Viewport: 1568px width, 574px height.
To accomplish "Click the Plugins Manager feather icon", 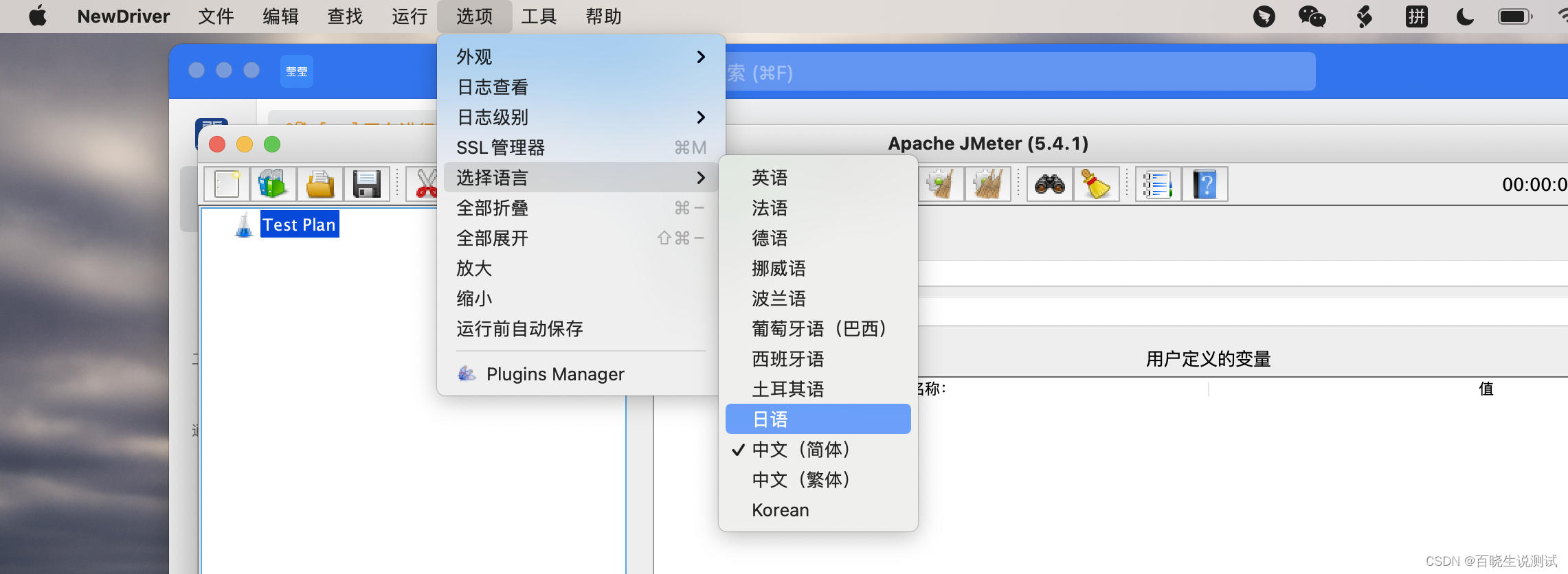I will pyautogui.click(x=467, y=374).
